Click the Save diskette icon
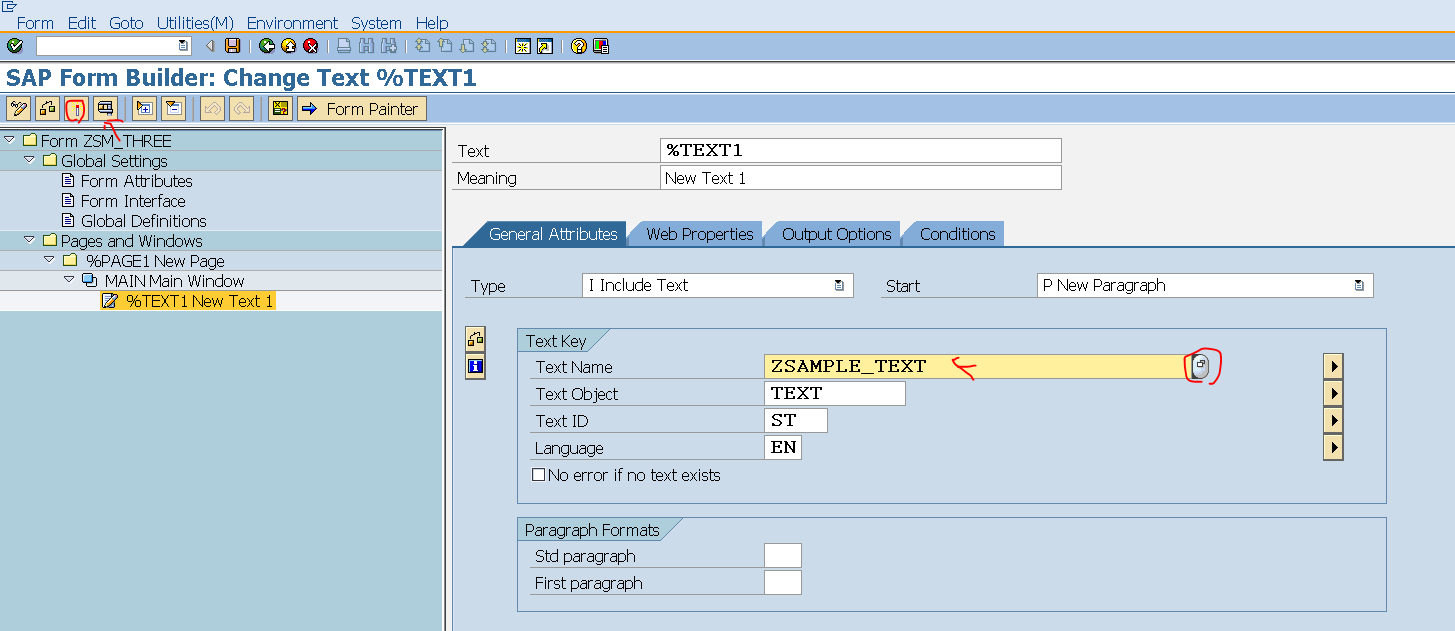Viewport: 1455px width, 631px height. (x=232, y=46)
